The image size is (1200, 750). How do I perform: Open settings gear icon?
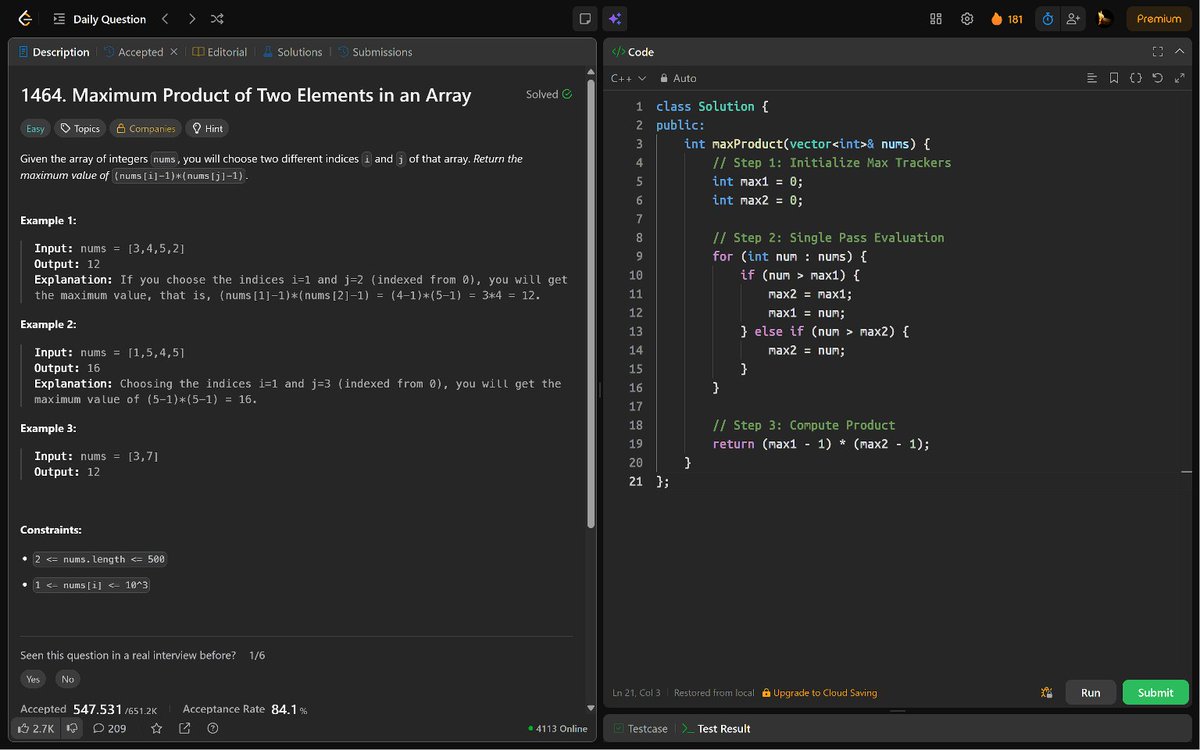tap(967, 19)
